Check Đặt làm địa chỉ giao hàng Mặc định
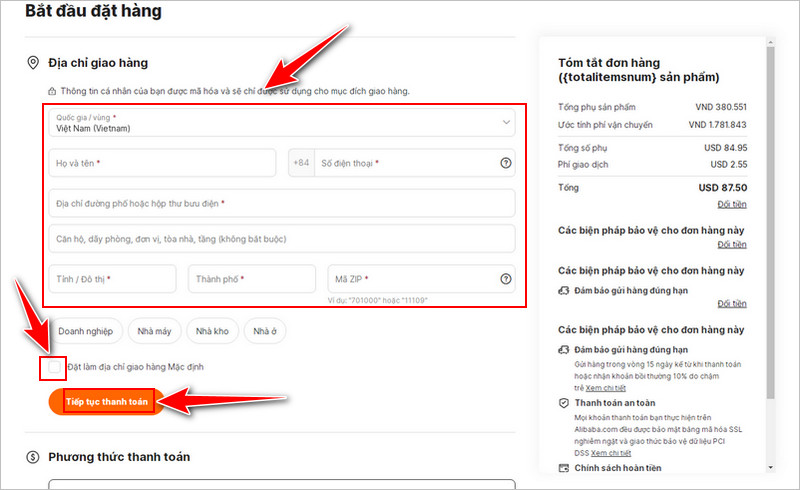 pos(54,367)
